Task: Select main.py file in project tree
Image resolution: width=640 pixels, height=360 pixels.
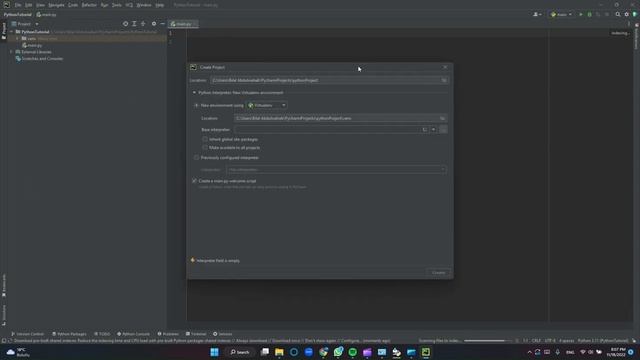Action: [x=33, y=45]
